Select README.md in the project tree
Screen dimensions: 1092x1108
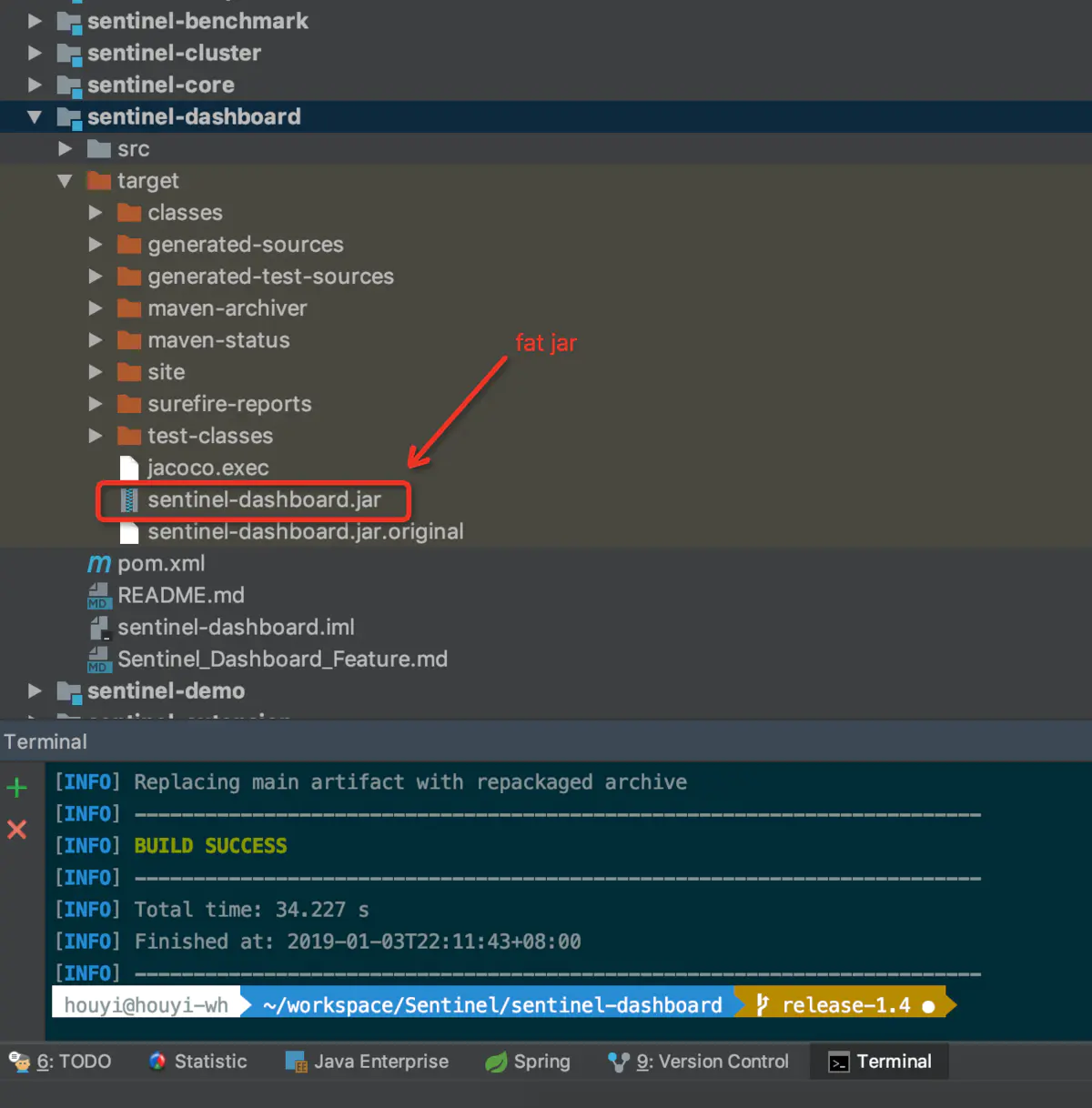pos(181,595)
